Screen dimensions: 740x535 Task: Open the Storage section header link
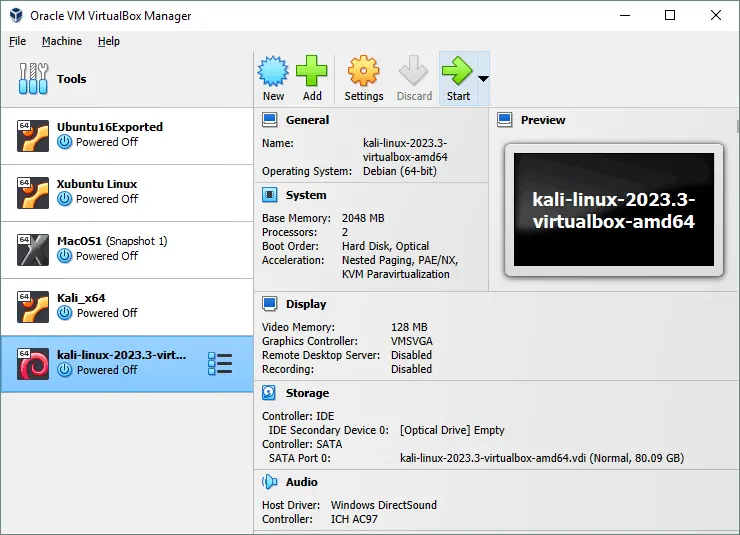[x=307, y=393]
